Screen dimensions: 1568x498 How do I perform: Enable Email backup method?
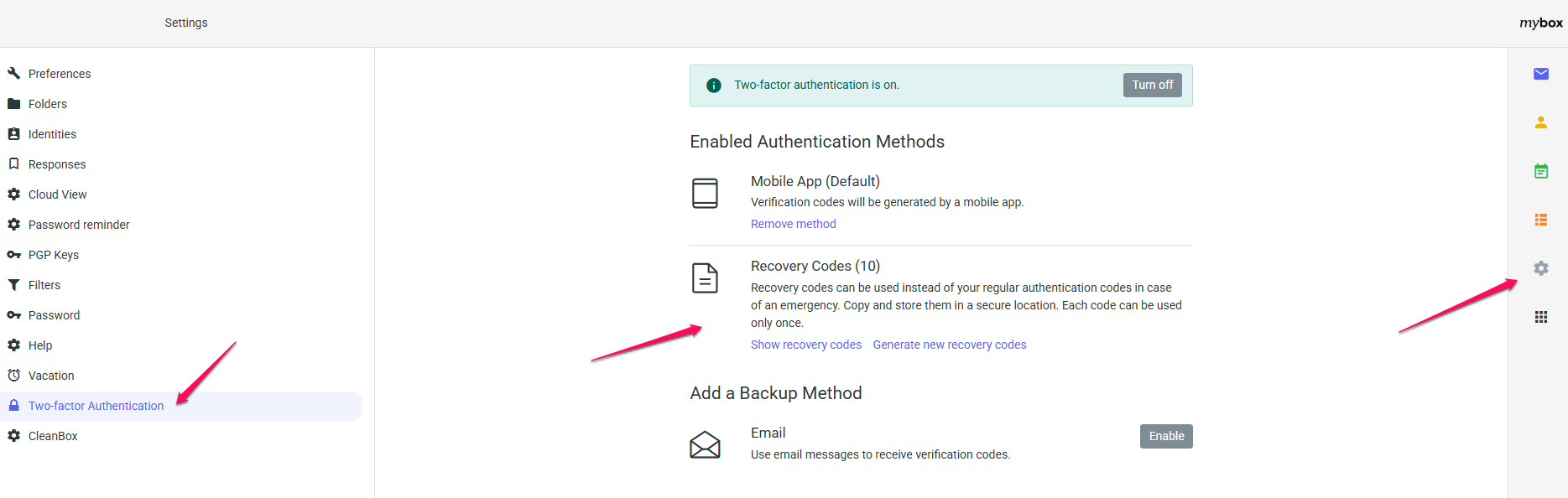coord(1166,436)
